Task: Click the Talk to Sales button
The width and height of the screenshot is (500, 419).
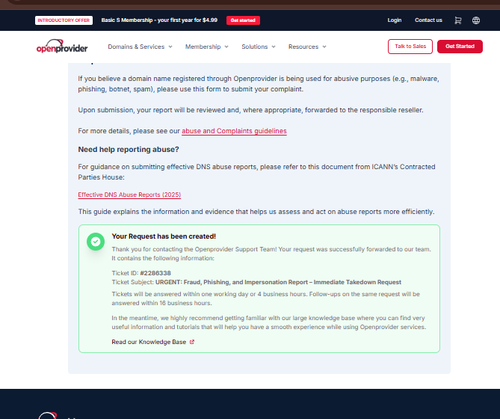Action: [410, 46]
